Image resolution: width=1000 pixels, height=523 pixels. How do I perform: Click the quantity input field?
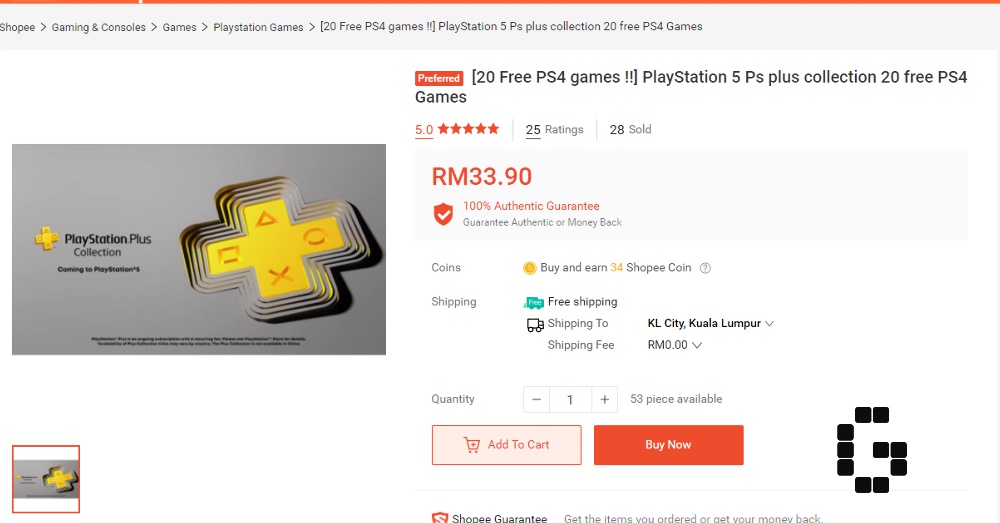pyautogui.click(x=570, y=399)
